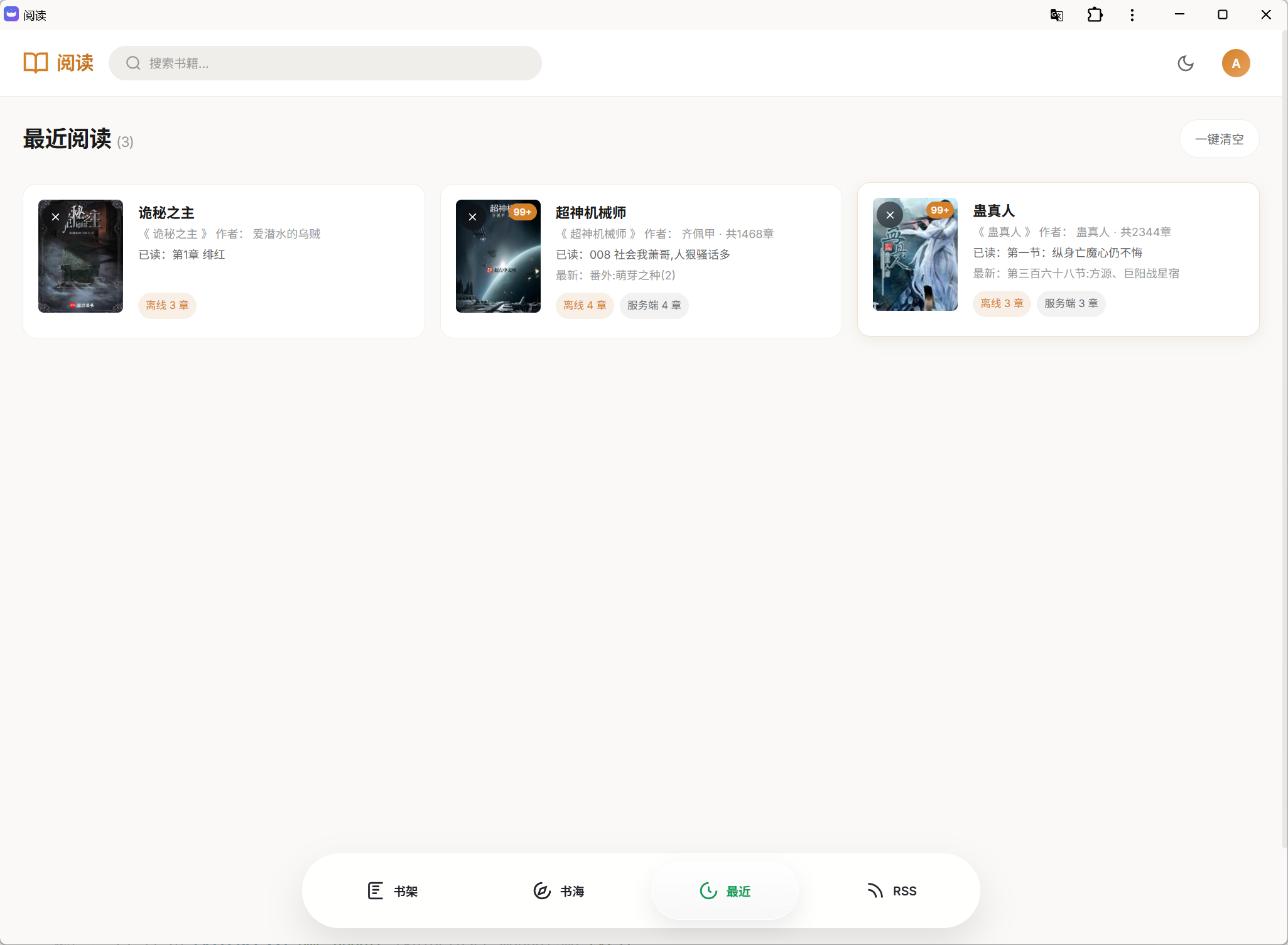Screen dimensions: 1288x945
Task: Click the orange book logo beside 阅读
Action: (35, 62)
